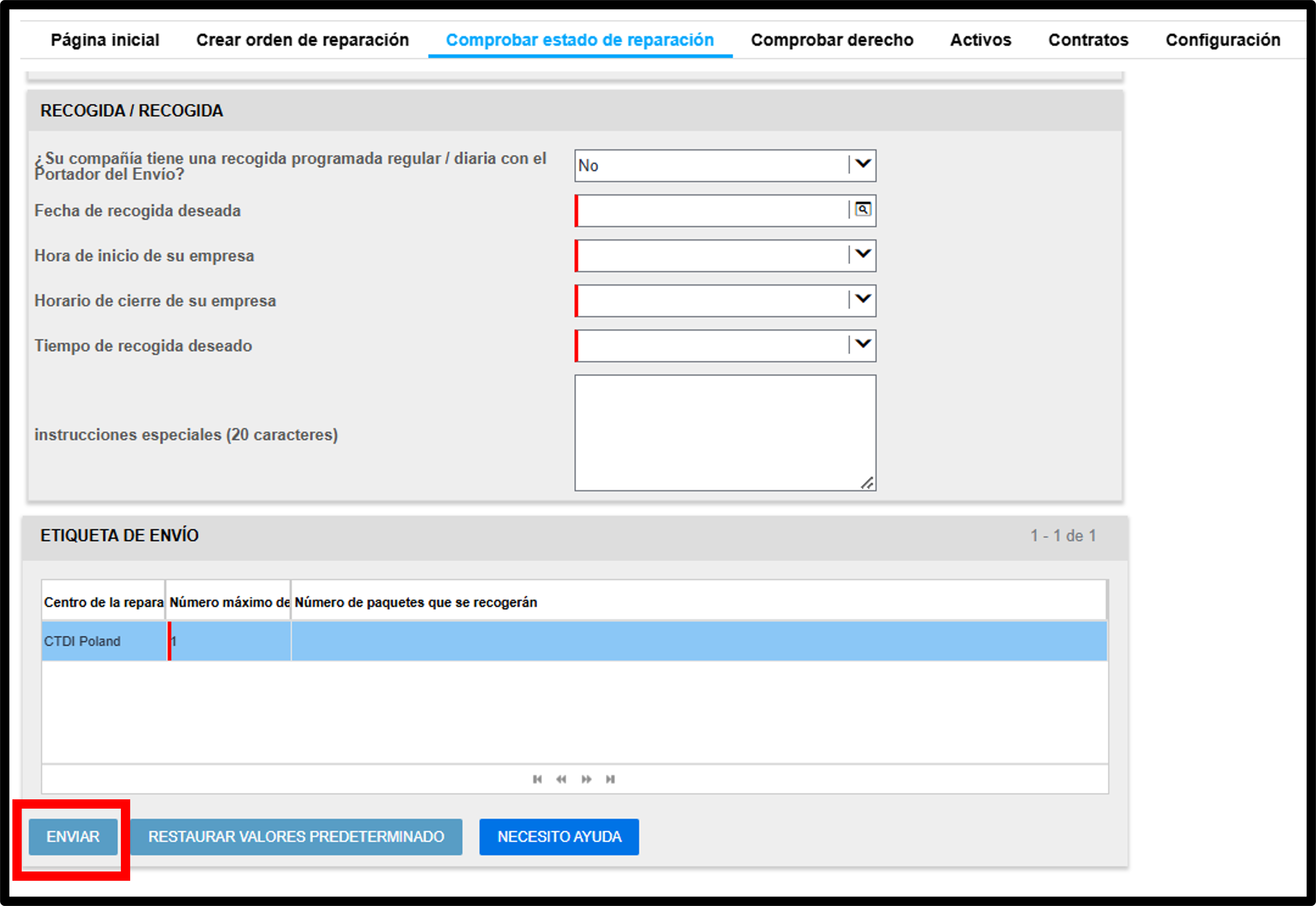Click the ENVIAR button
Image resolution: width=1316 pixels, height=906 pixels.
coord(73,836)
